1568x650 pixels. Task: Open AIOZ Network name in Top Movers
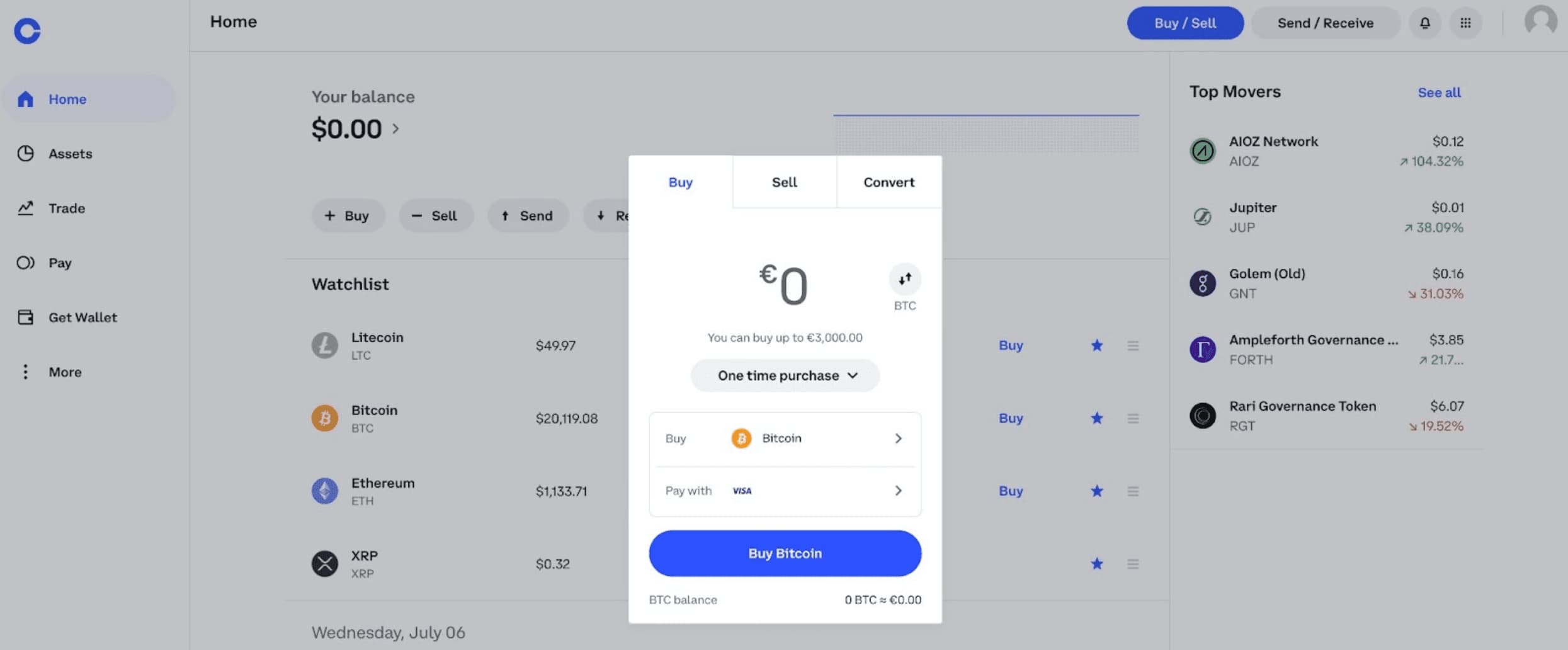[1273, 142]
